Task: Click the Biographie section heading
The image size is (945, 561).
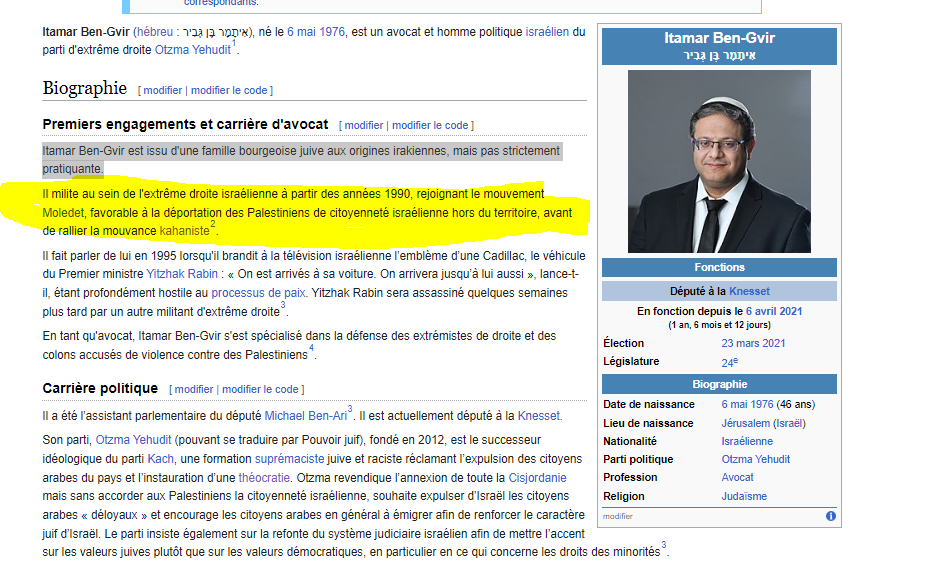Action: click(84, 88)
